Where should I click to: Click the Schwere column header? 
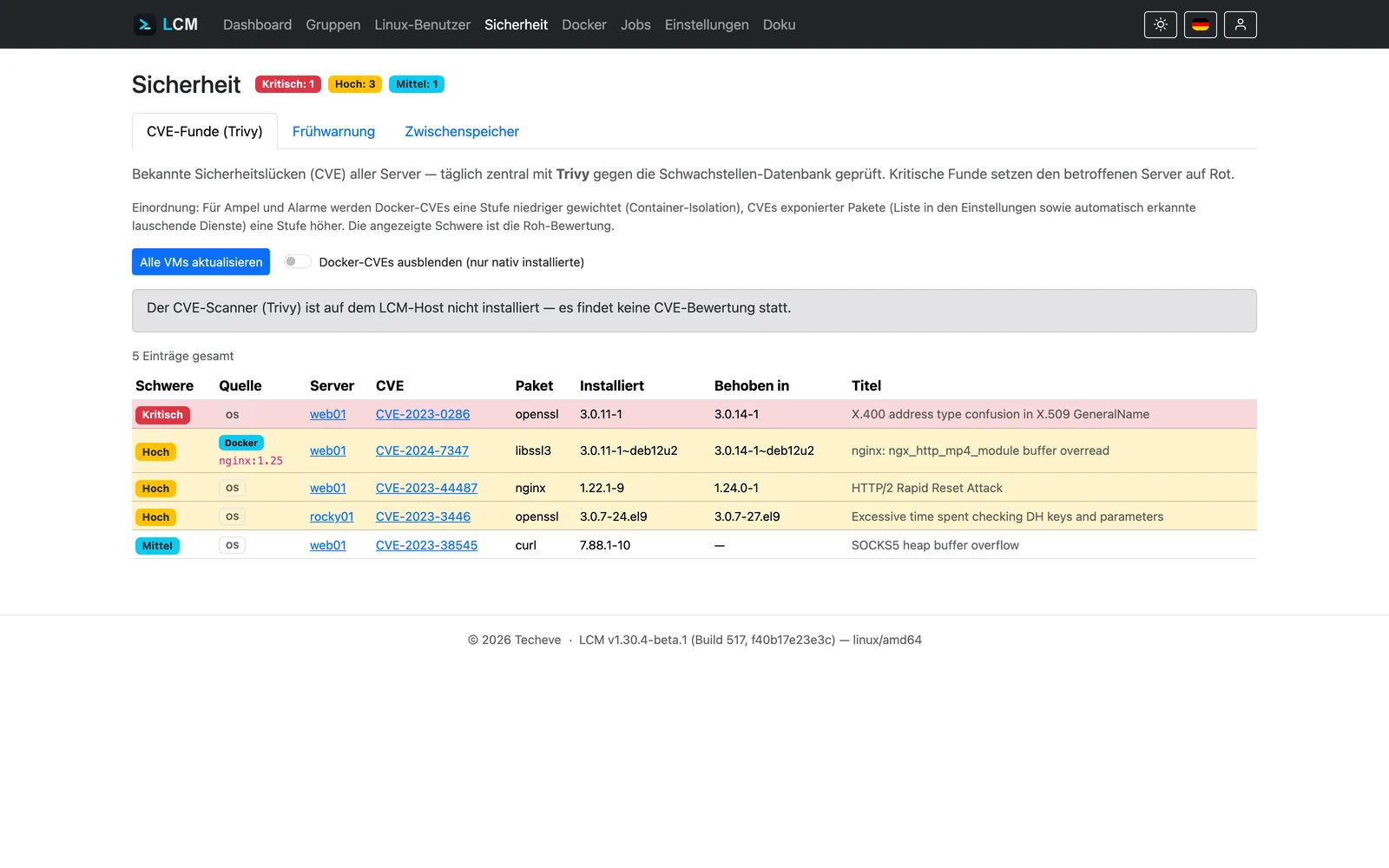click(164, 385)
